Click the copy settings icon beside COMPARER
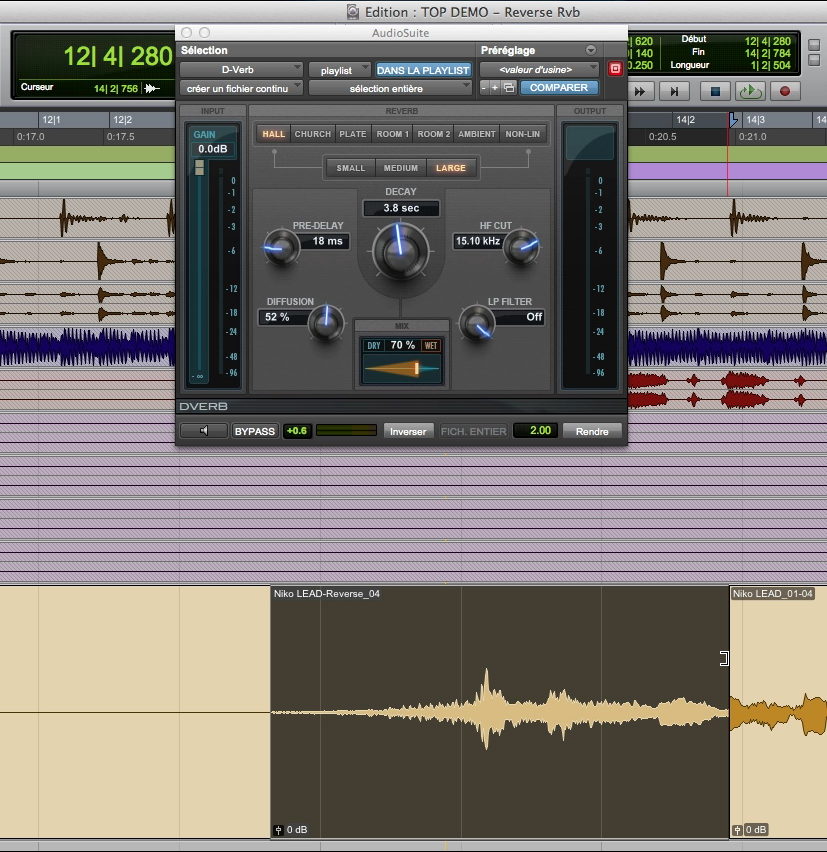This screenshot has height=852, width=827. click(x=509, y=87)
